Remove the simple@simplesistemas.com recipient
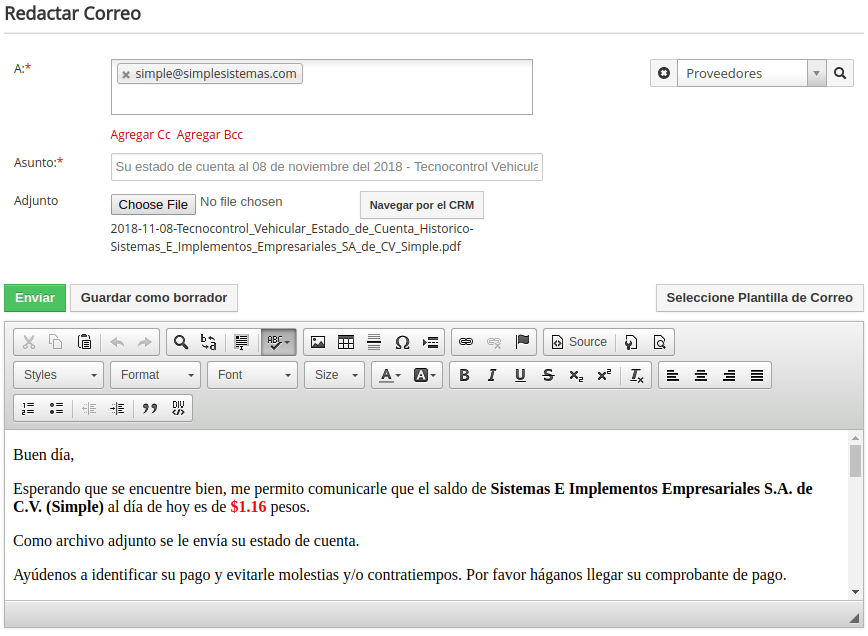The height and width of the screenshot is (636, 868). (126, 74)
